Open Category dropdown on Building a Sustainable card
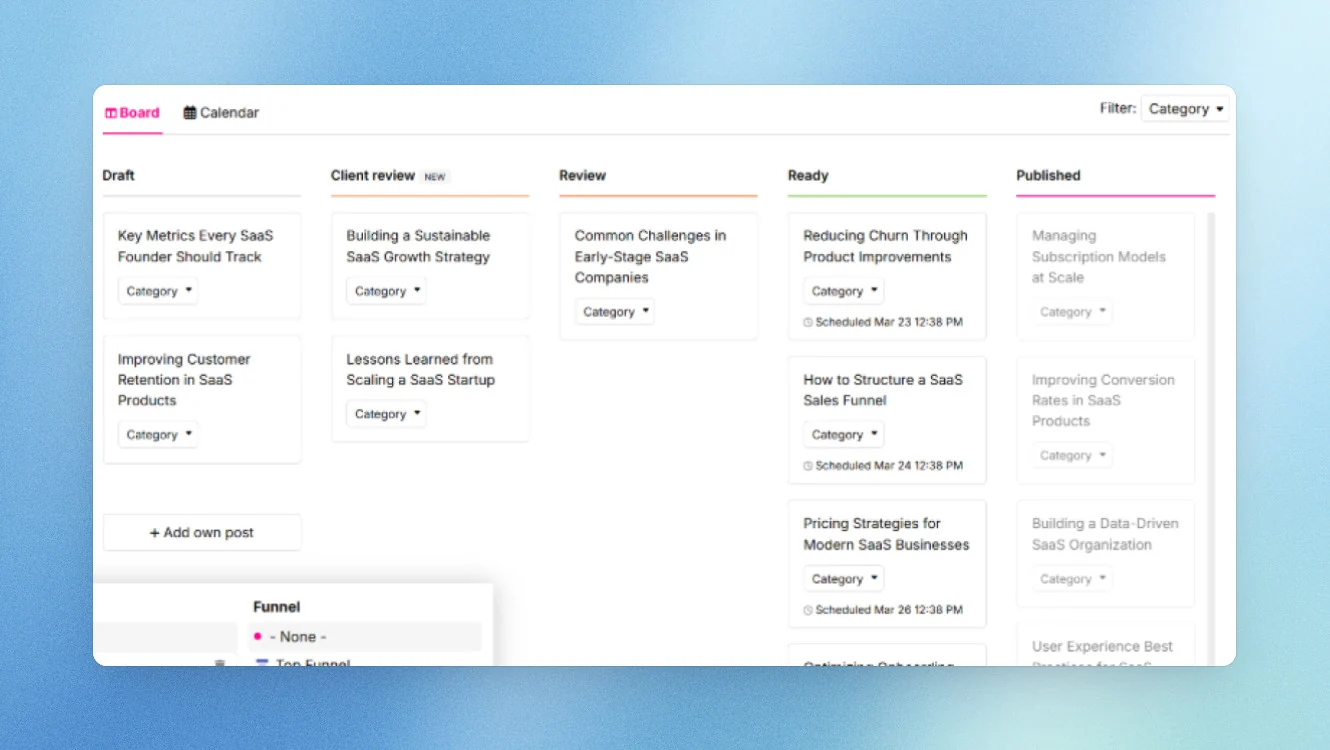This screenshot has width=1330, height=750. [386, 291]
